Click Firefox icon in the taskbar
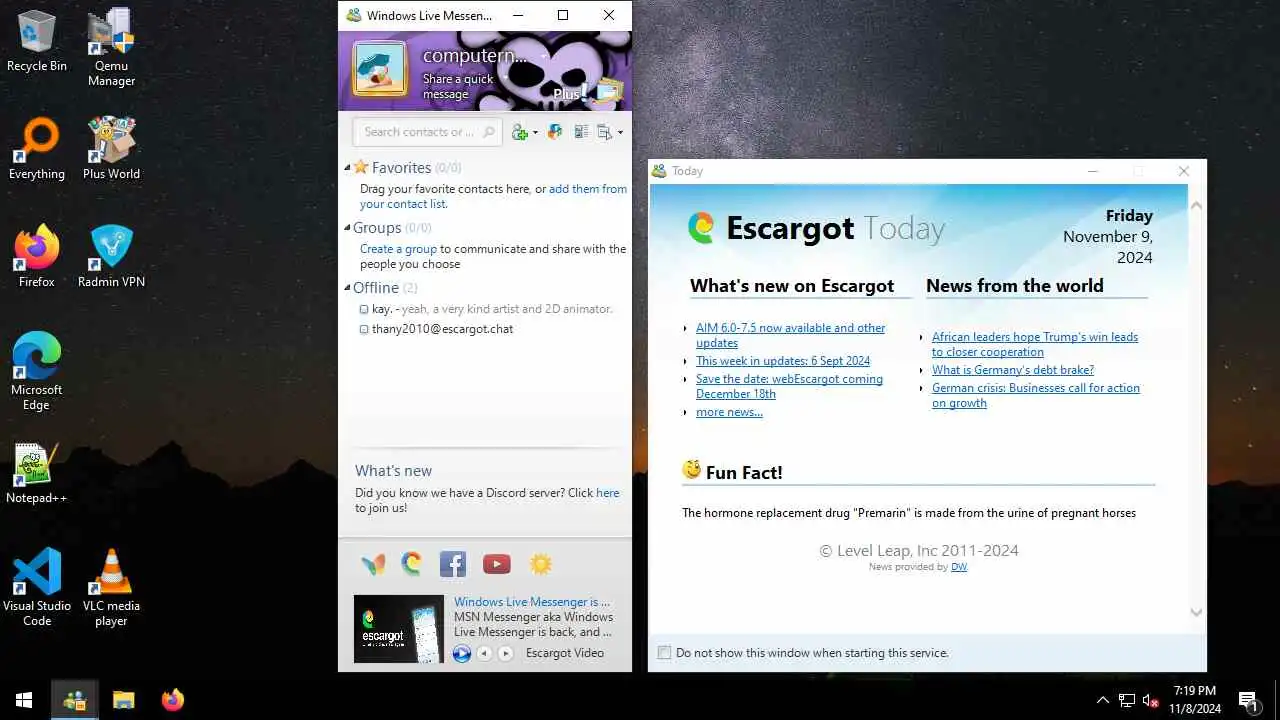1280x720 pixels. (173, 700)
